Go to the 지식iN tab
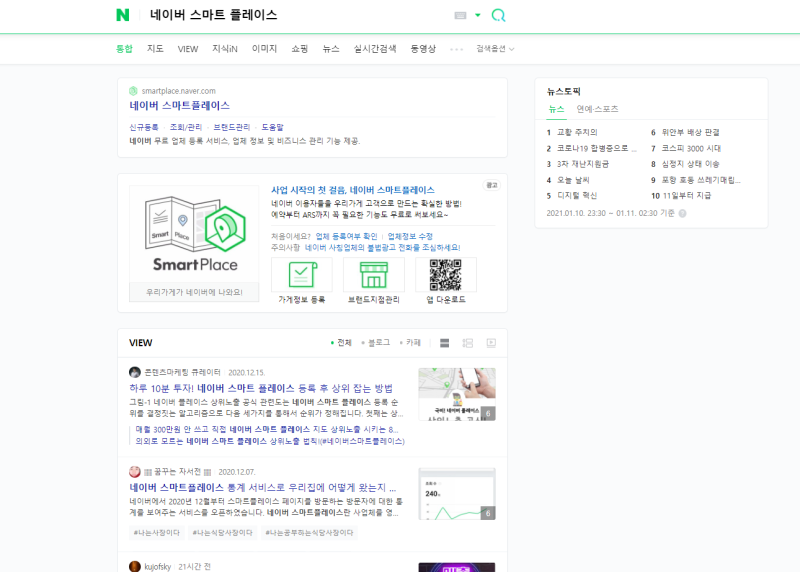The height and width of the screenshot is (572, 800). [x=224, y=48]
